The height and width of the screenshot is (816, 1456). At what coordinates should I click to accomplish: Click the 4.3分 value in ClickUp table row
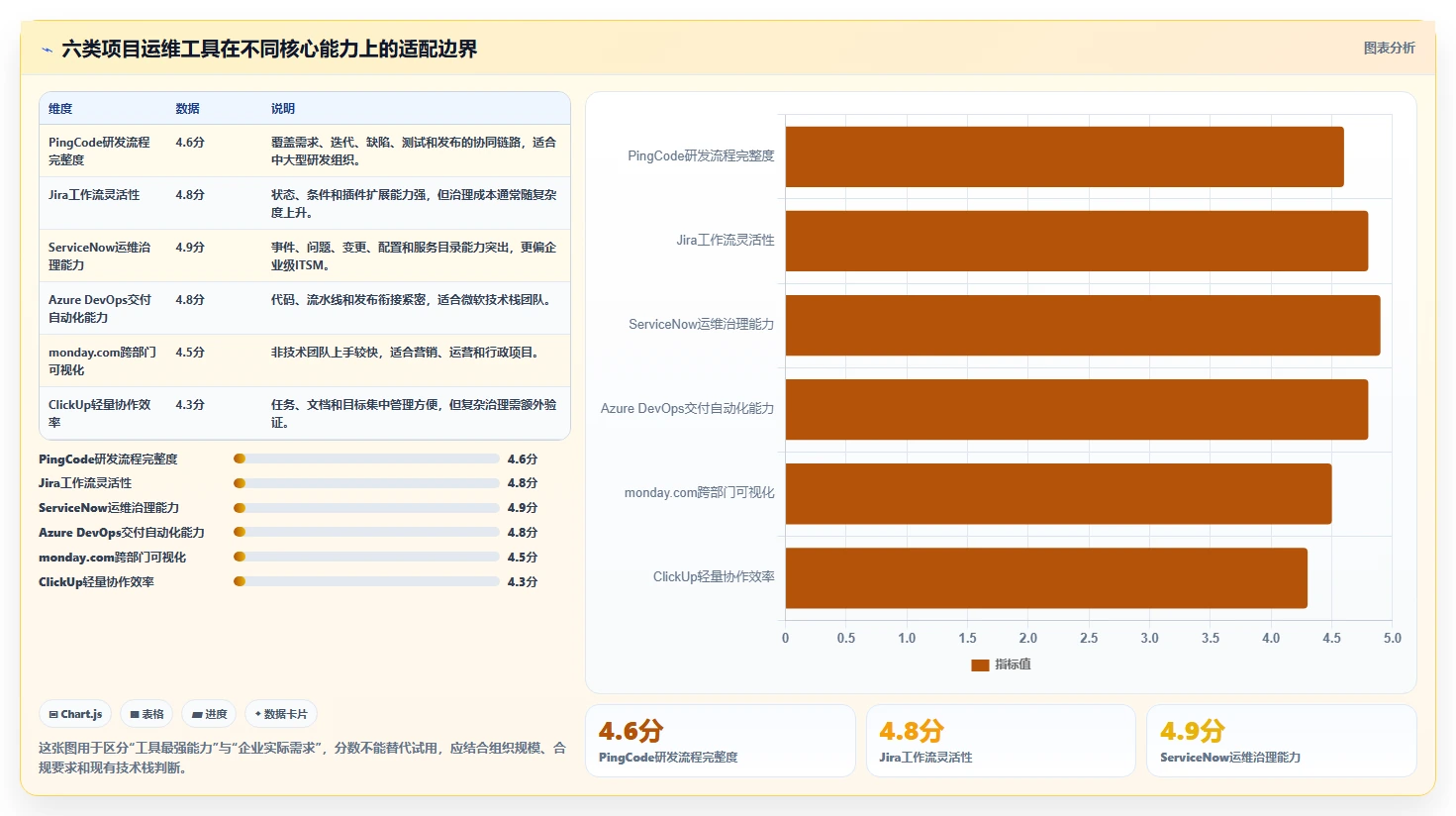190,404
